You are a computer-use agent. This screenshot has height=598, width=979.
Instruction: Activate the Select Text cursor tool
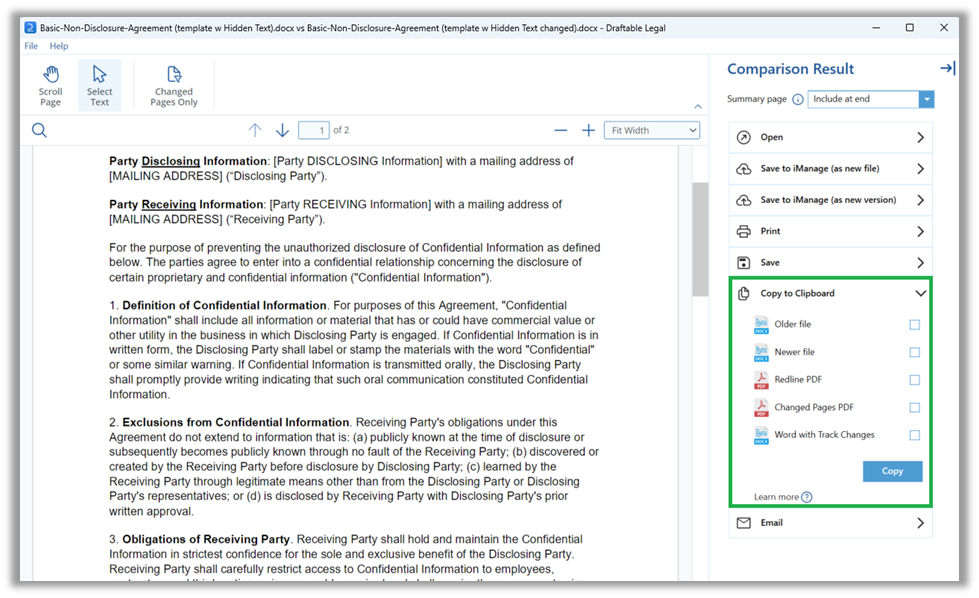click(99, 86)
